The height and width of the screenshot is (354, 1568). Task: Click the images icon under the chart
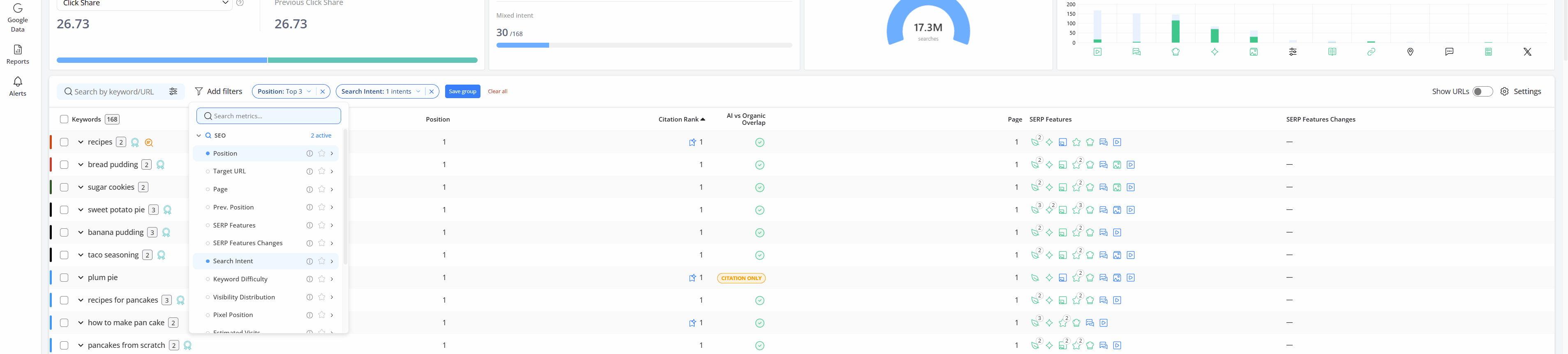(x=1254, y=52)
